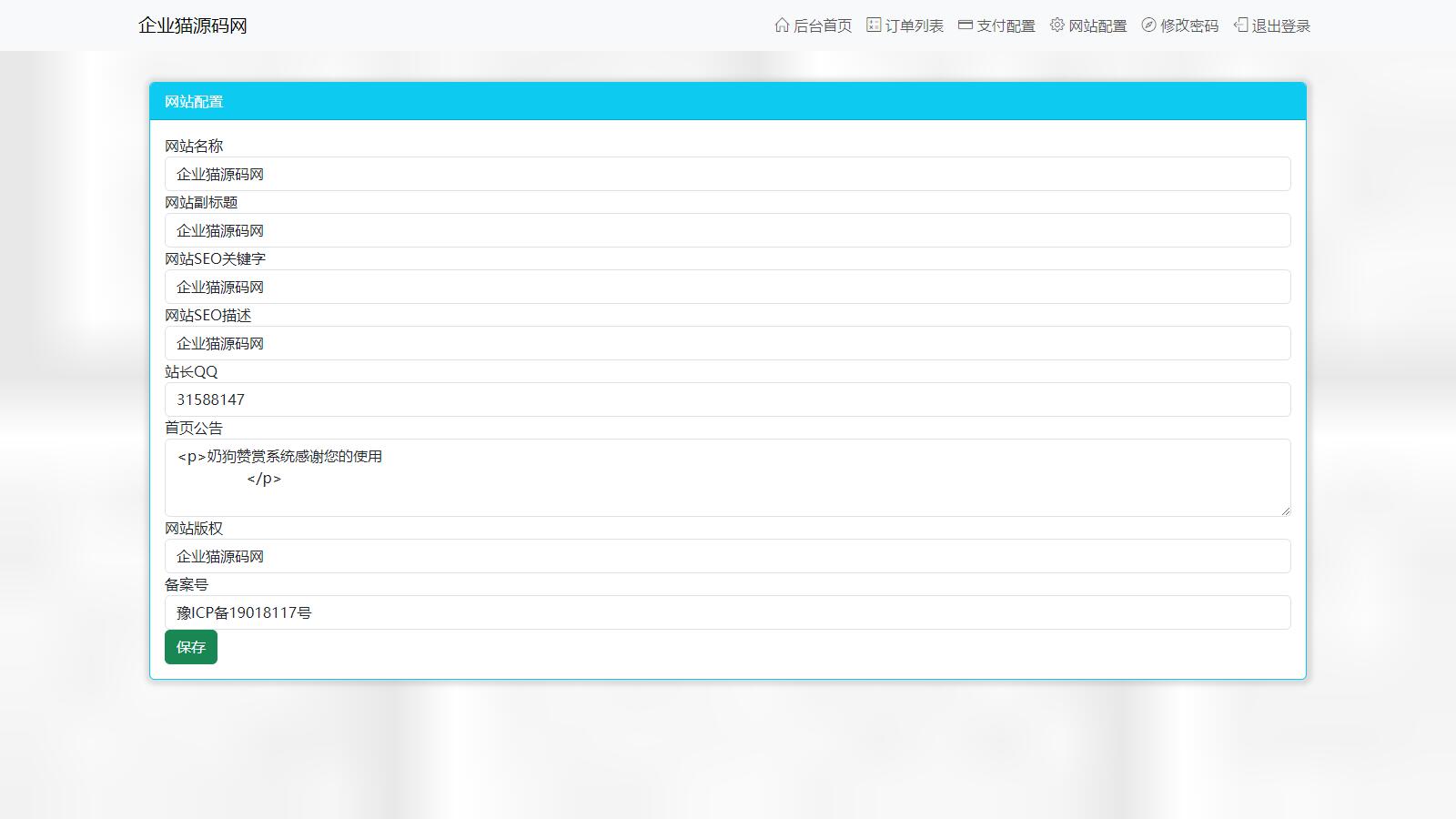Click inside the 首页公告 textarea
Image resolution: width=1456 pixels, height=819 pixels.
[728, 478]
